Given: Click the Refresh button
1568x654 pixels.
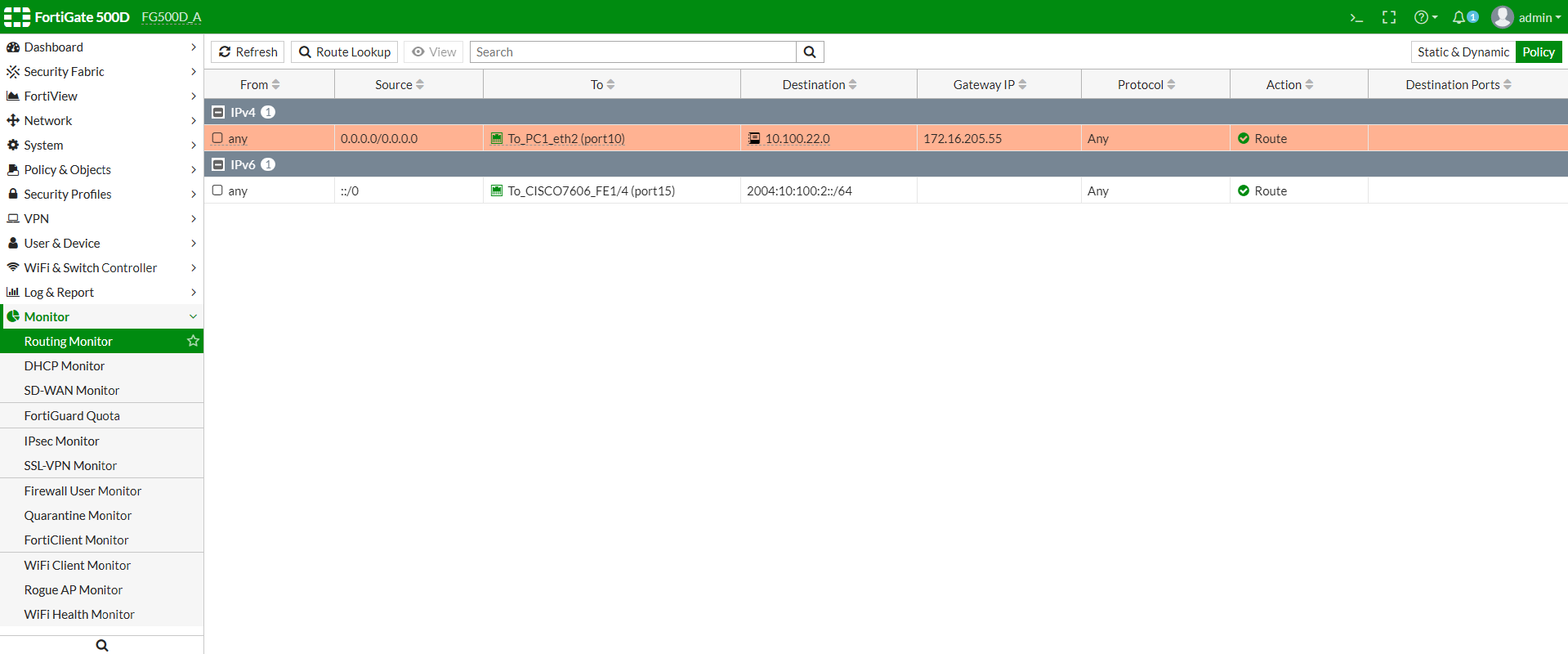Looking at the screenshot, I should pos(248,52).
